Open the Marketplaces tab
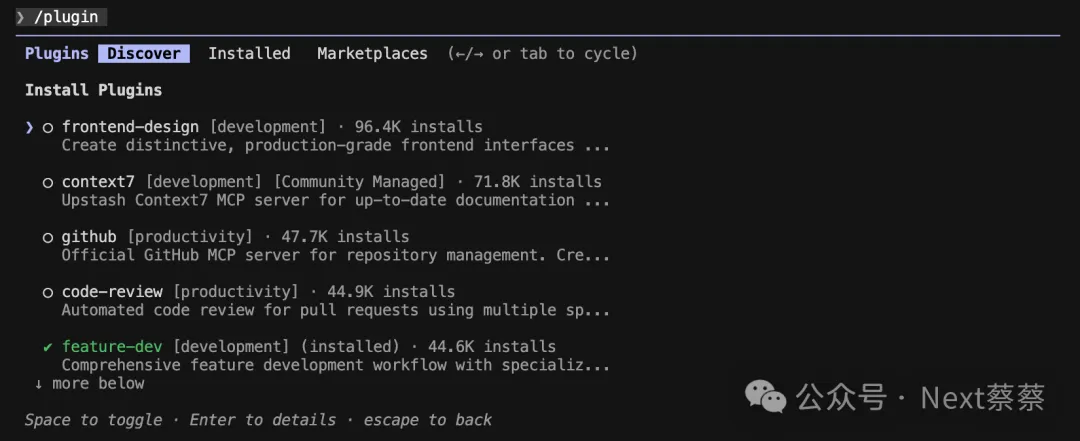The width and height of the screenshot is (1080, 441). (x=372, y=54)
